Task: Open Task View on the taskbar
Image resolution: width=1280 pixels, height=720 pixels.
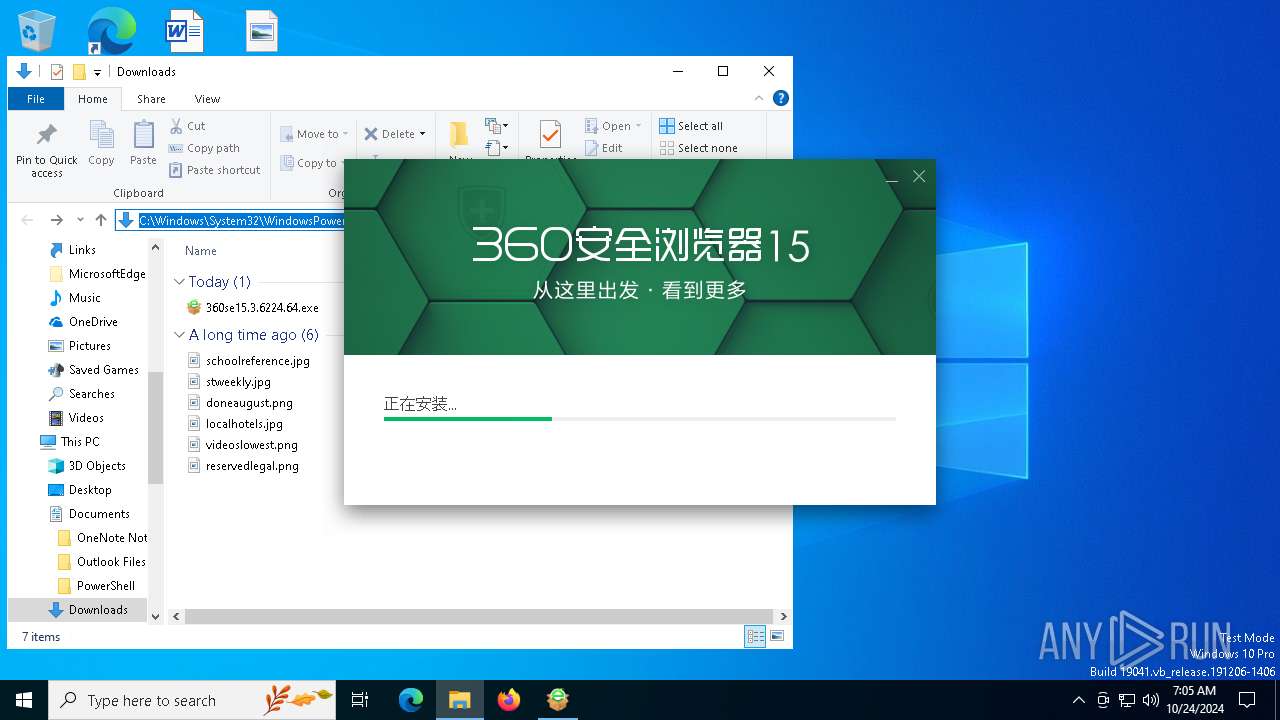Action: point(360,700)
